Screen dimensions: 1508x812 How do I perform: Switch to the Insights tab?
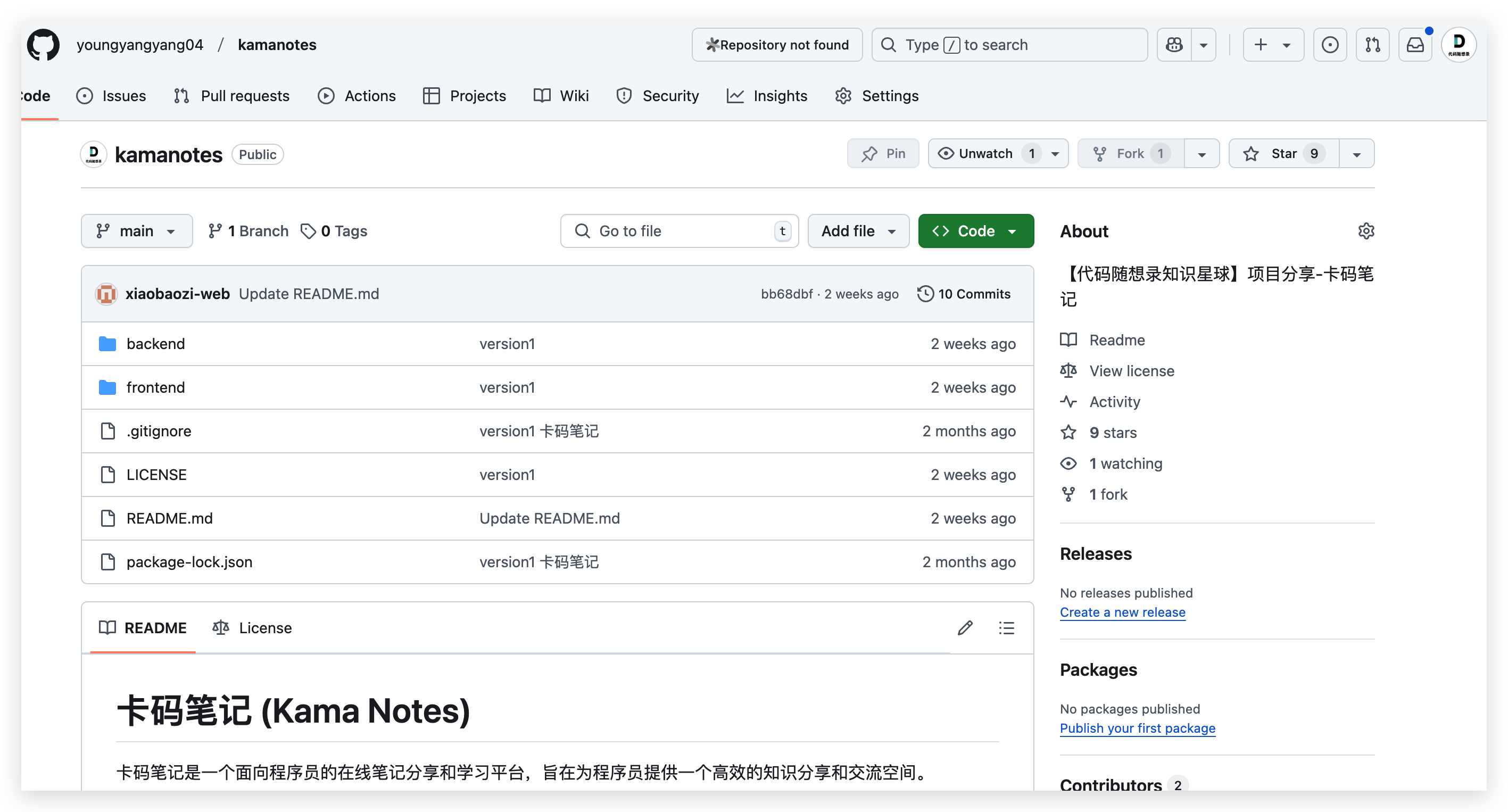[767, 95]
